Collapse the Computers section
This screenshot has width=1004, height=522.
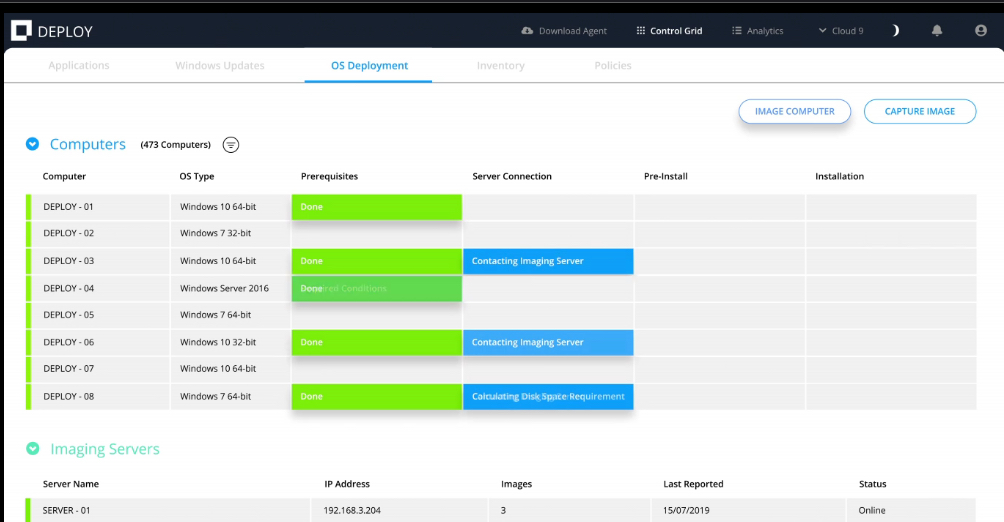(x=32, y=145)
